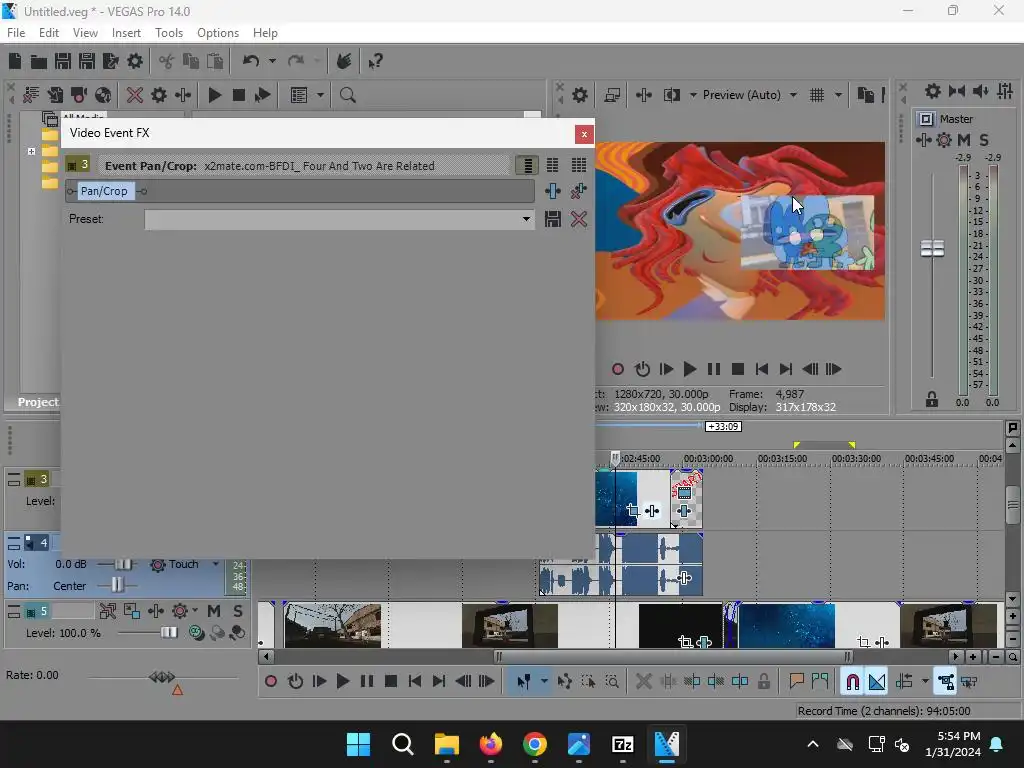This screenshot has width=1024, height=768.
Task: Save the project with the first floppy icon
Action: (x=63, y=61)
